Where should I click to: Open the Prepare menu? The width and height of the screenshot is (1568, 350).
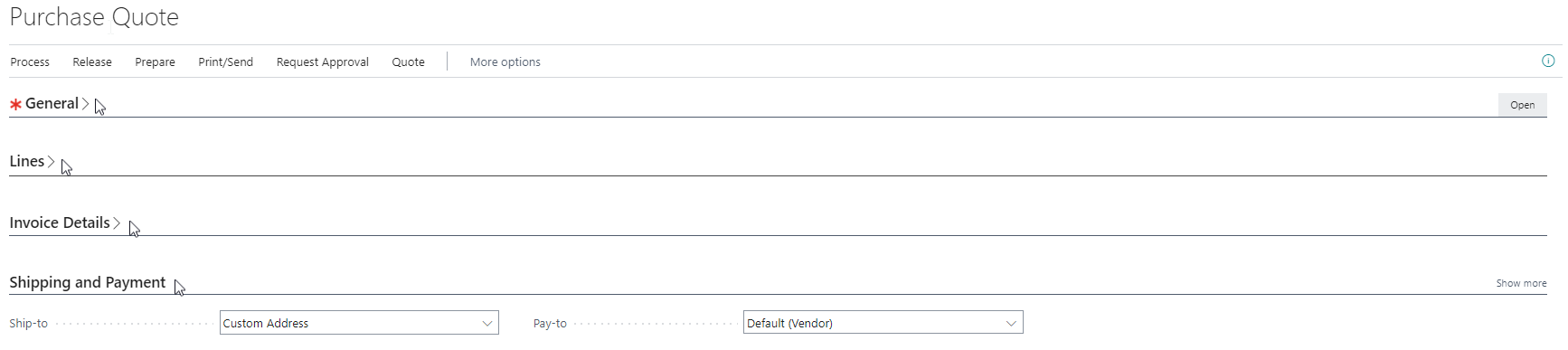155,61
